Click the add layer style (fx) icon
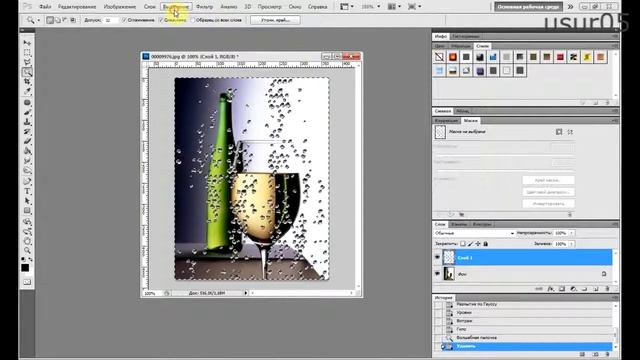Screen dimensions: 640x360 point(551,289)
